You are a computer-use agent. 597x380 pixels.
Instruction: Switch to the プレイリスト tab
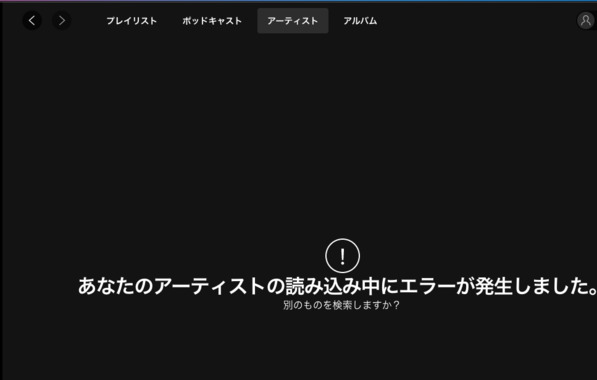point(131,21)
